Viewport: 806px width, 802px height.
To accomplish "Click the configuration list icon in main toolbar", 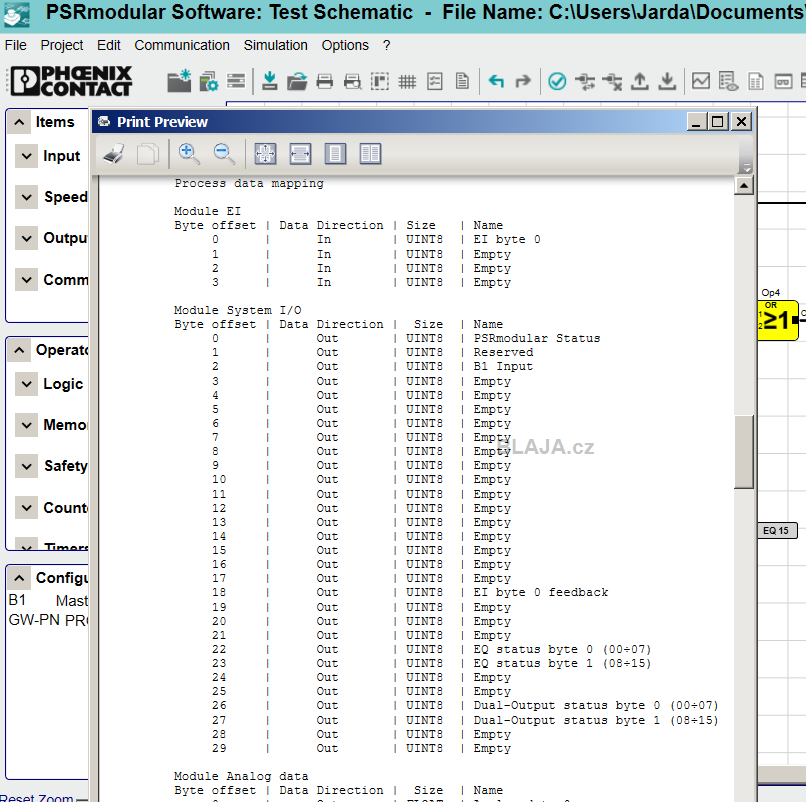I will [x=236, y=81].
